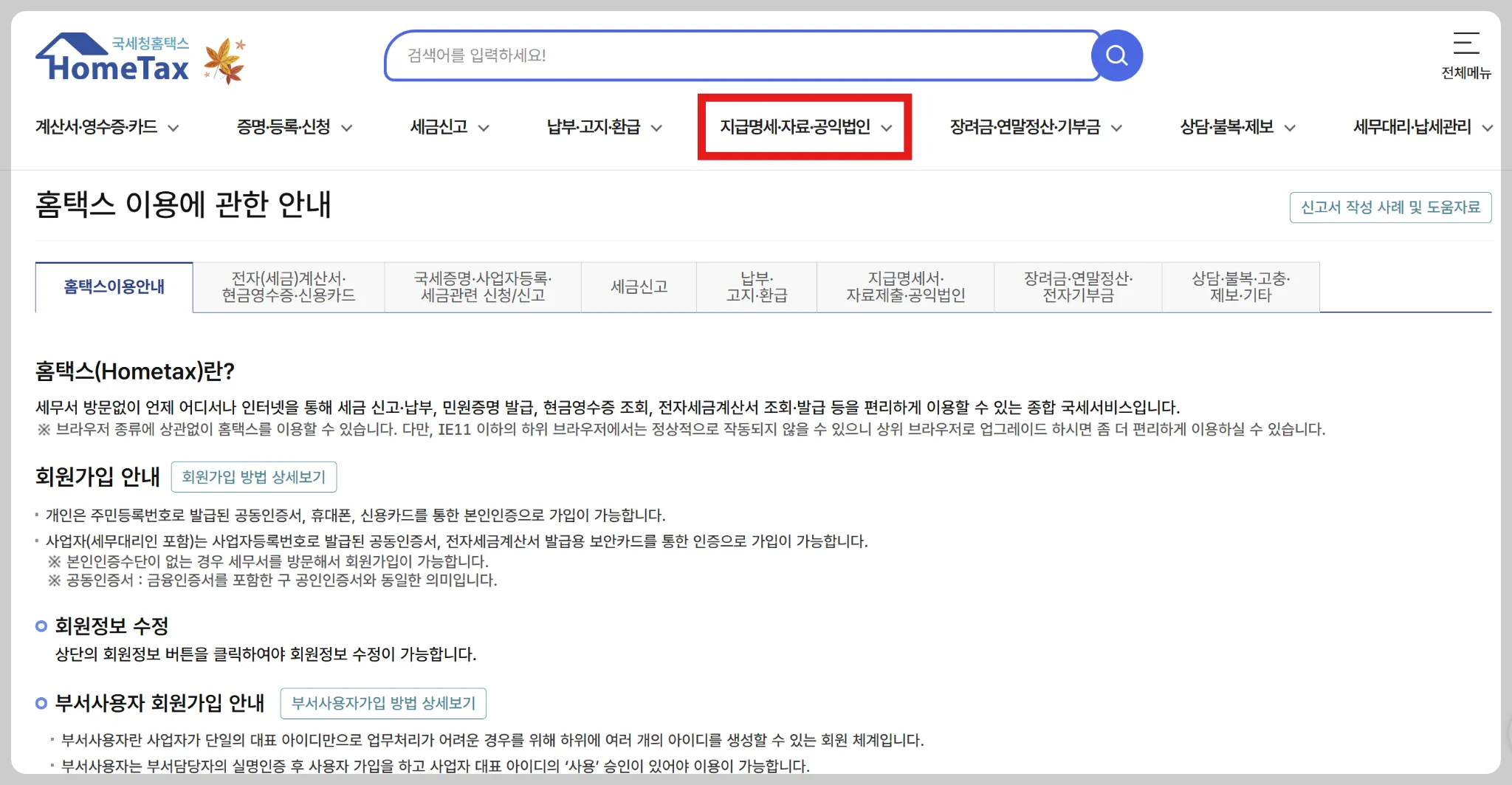This screenshot has height=785, width=1512.
Task: Expand the 납부·고지·환급 dropdown
Action: [x=602, y=126]
